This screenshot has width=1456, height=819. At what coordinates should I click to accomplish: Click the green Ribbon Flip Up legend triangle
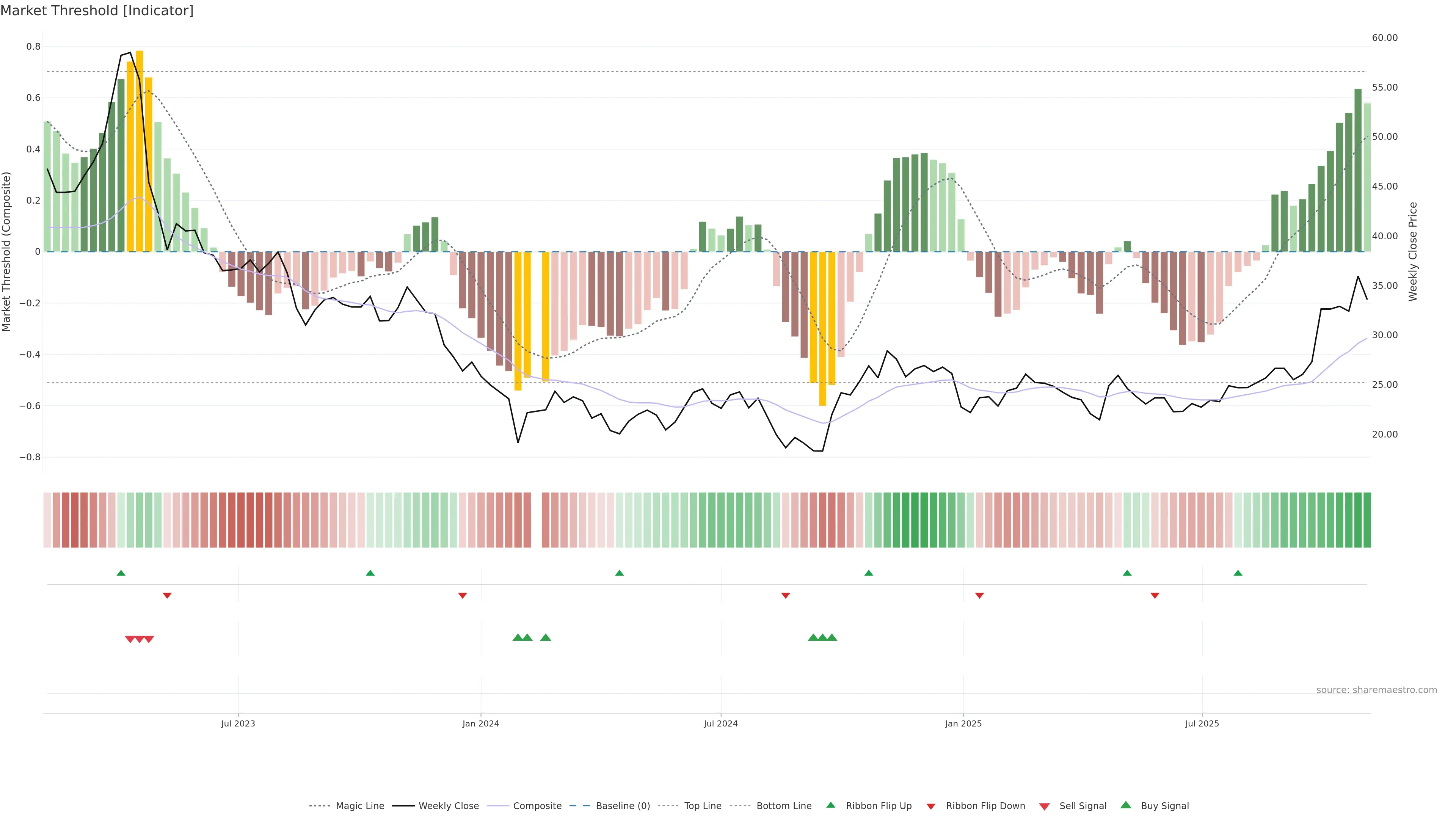tap(830, 805)
